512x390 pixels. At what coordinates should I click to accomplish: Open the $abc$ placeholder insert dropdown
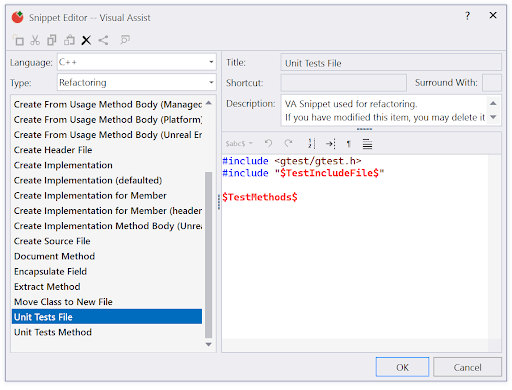click(239, 144)
